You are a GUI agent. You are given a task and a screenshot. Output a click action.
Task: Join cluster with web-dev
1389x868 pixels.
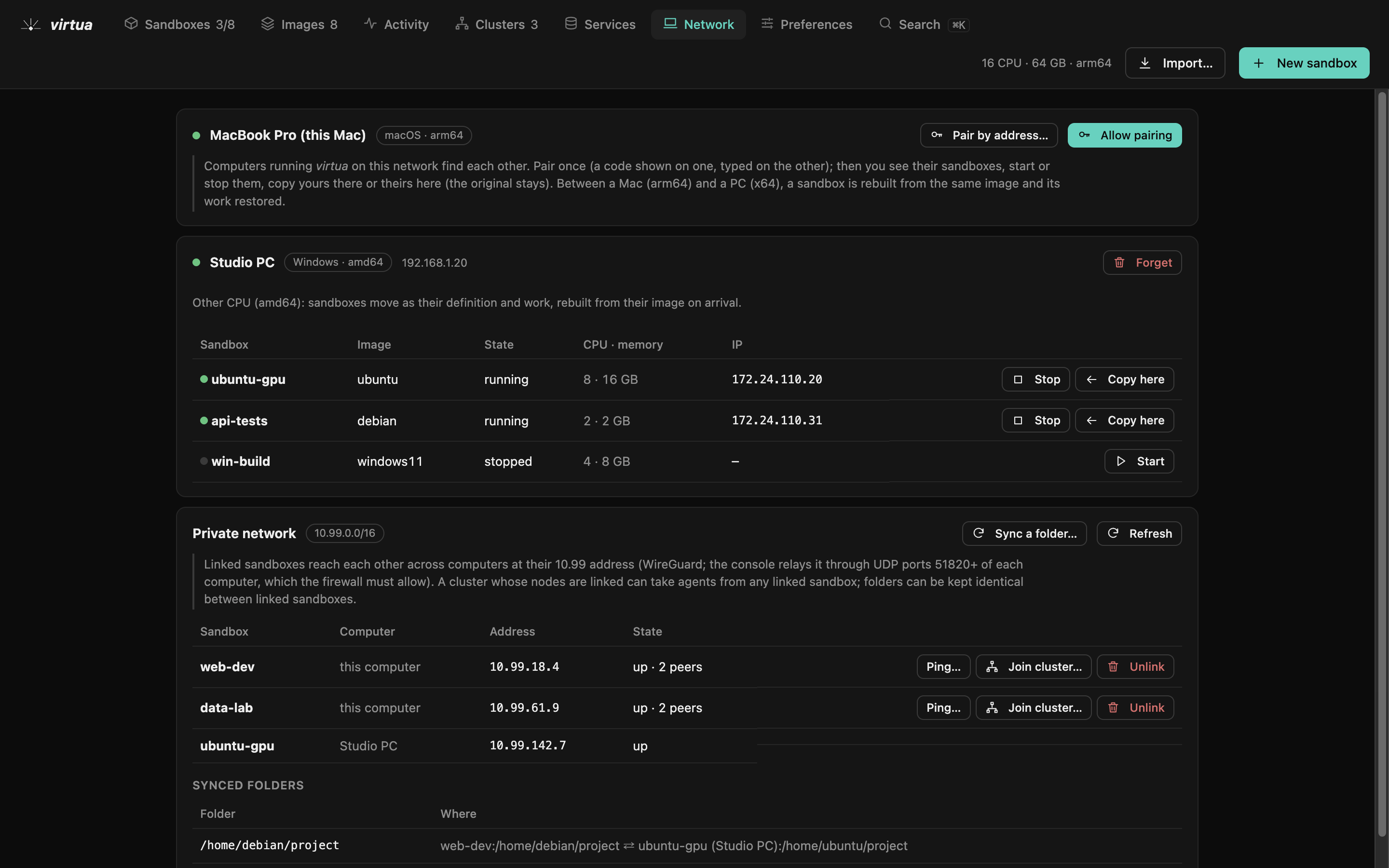tap(1033, 667)
